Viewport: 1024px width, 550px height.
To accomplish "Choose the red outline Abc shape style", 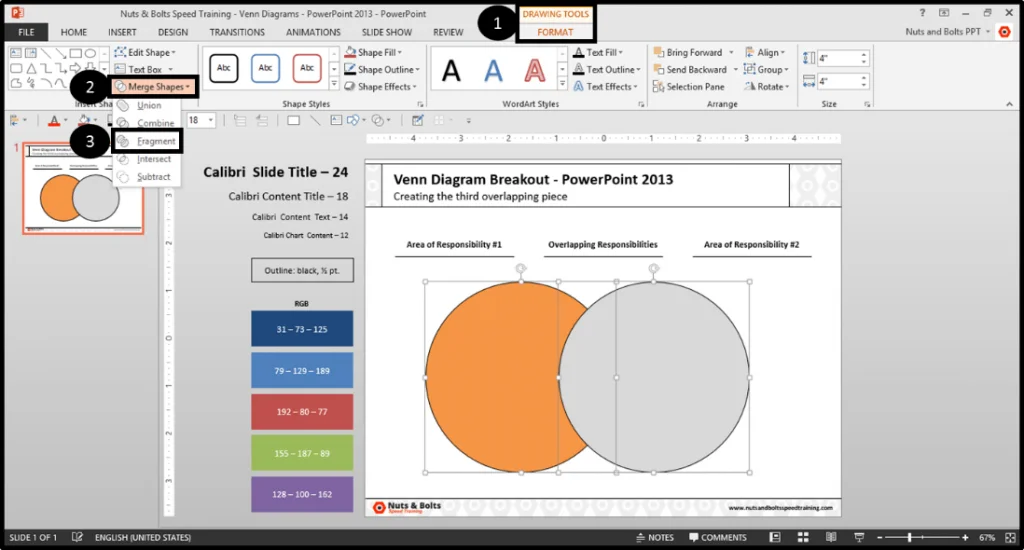I will coord(307,68).
